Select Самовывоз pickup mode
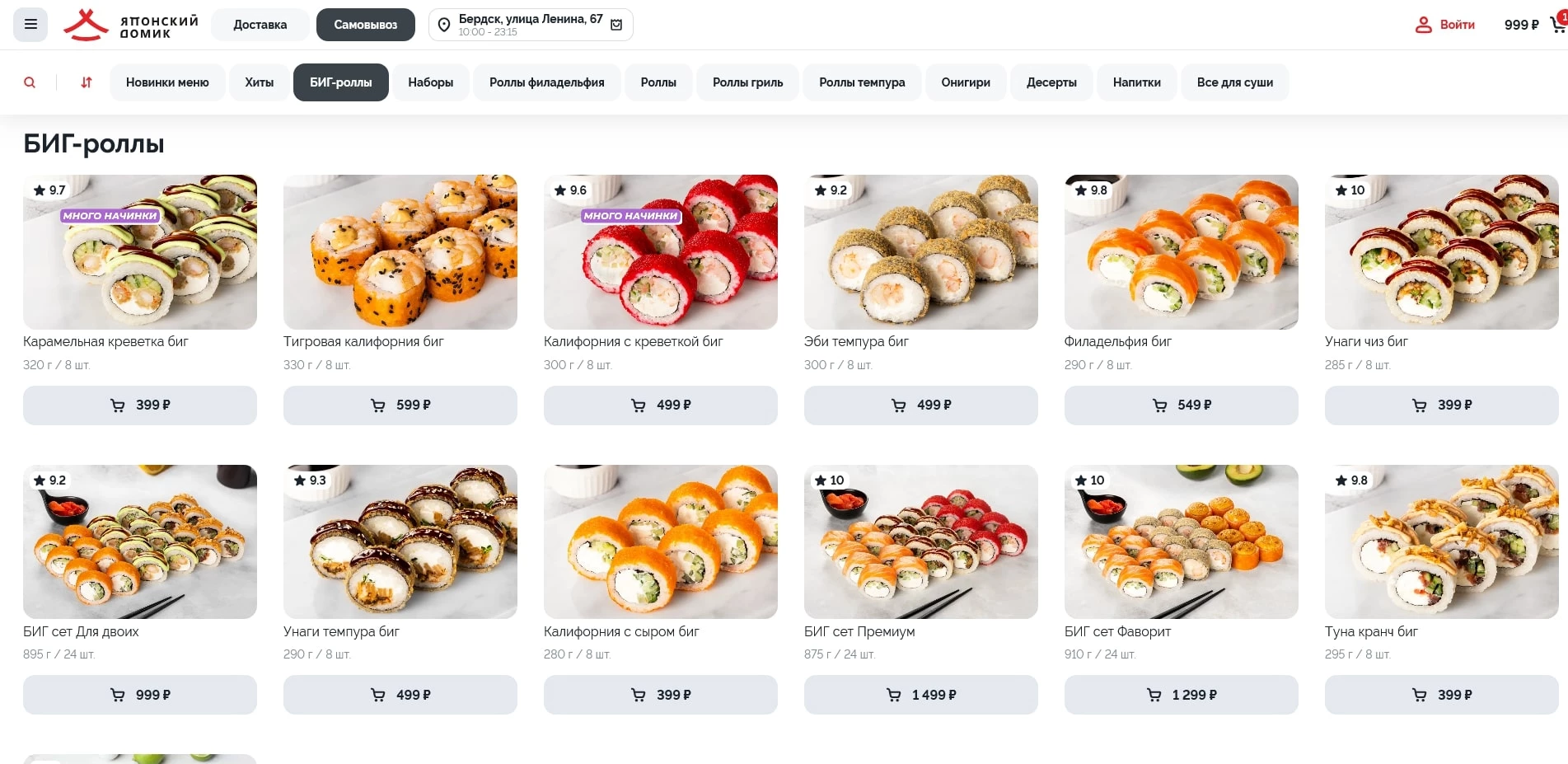The height and width of the screenshot is (764, 1568). pyautogui.click(x=365, y=25)
